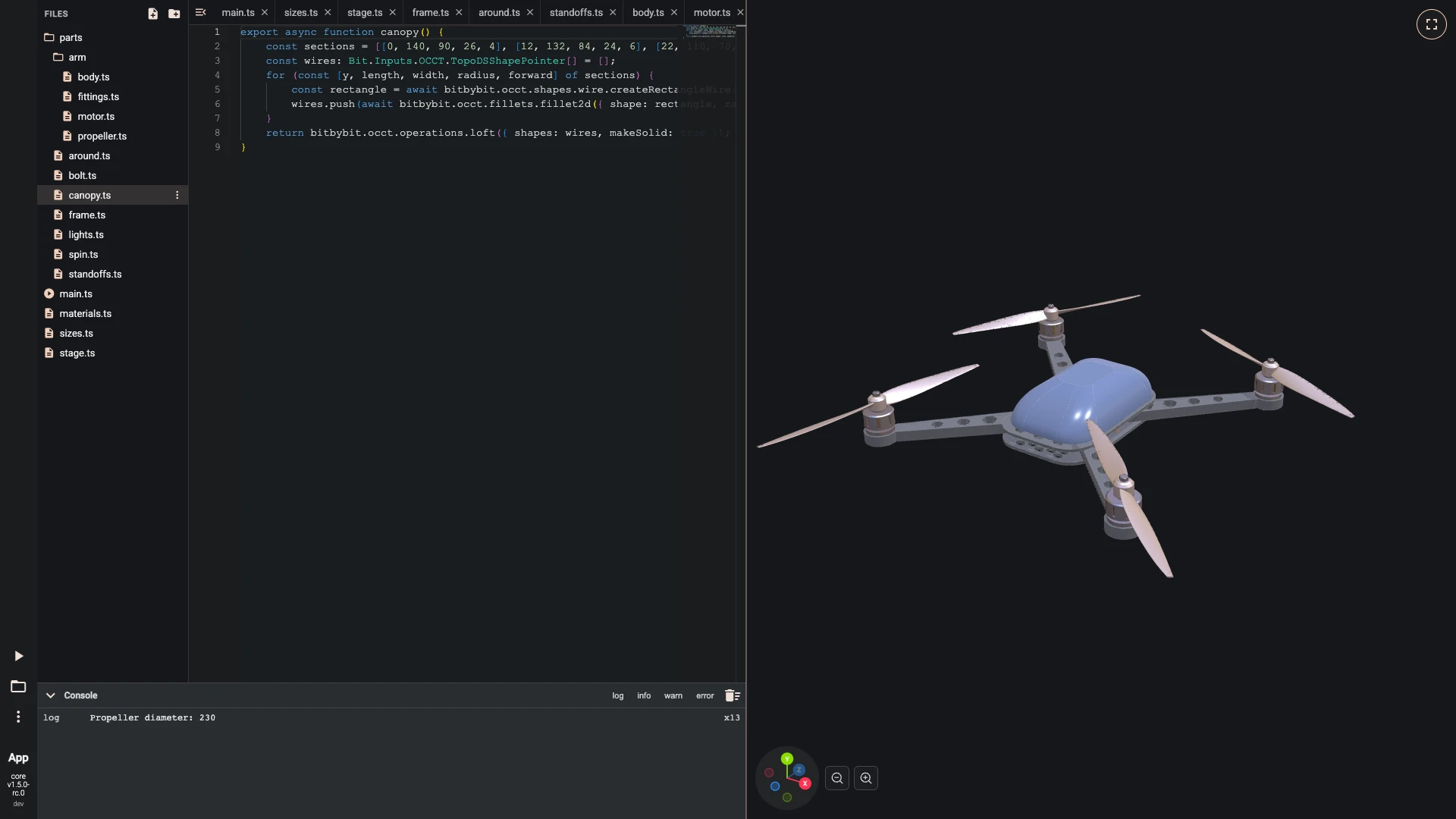The height and width of the screenshot is (819, 1456).
Task: Snap view to the blue Z axis
Action: pyautogui.click(x=799, y=770)
